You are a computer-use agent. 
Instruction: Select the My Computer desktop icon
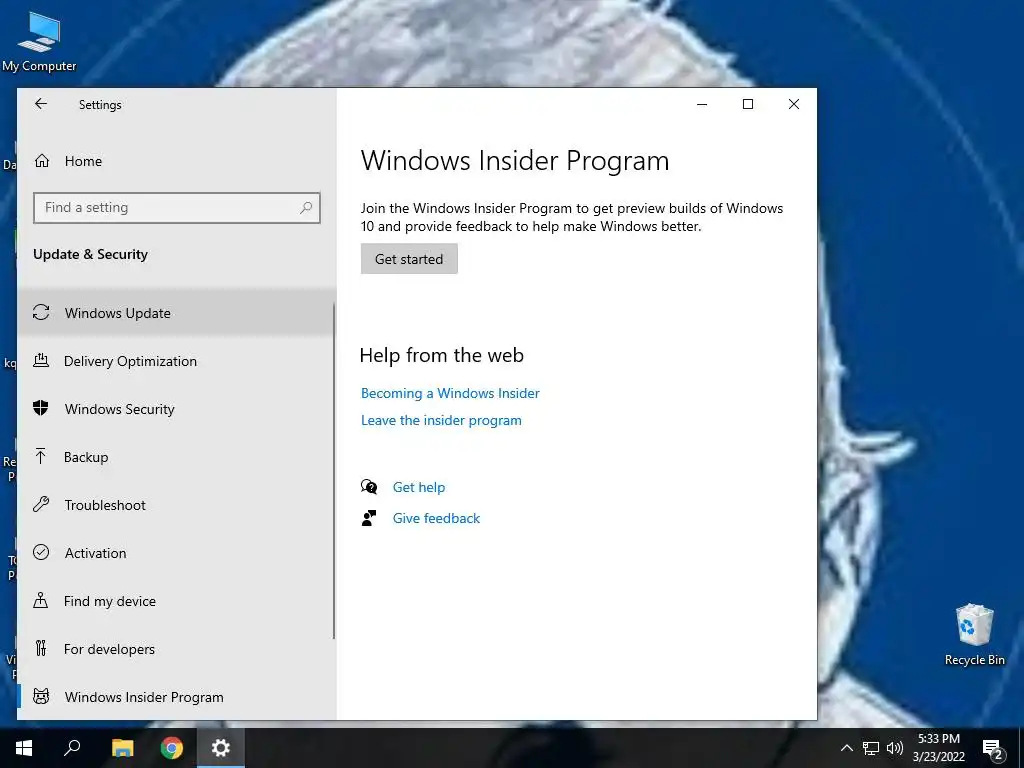pyautogui.click(x=39, y=42)
